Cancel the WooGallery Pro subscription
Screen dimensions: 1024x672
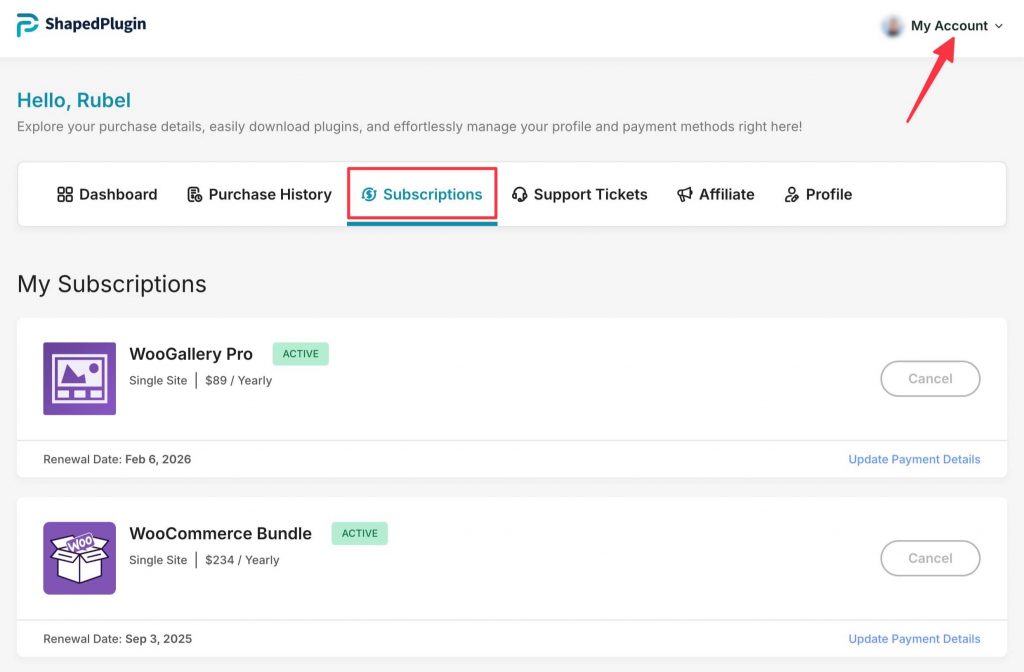click(x=930, y=379)
